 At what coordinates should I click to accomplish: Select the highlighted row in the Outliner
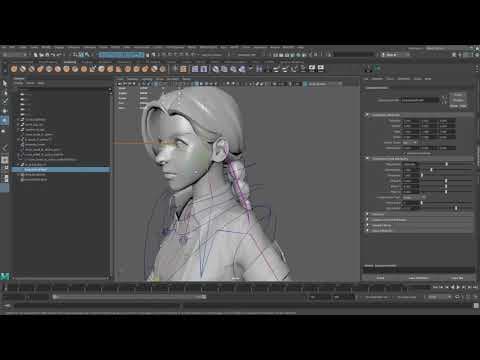point(61,170)
